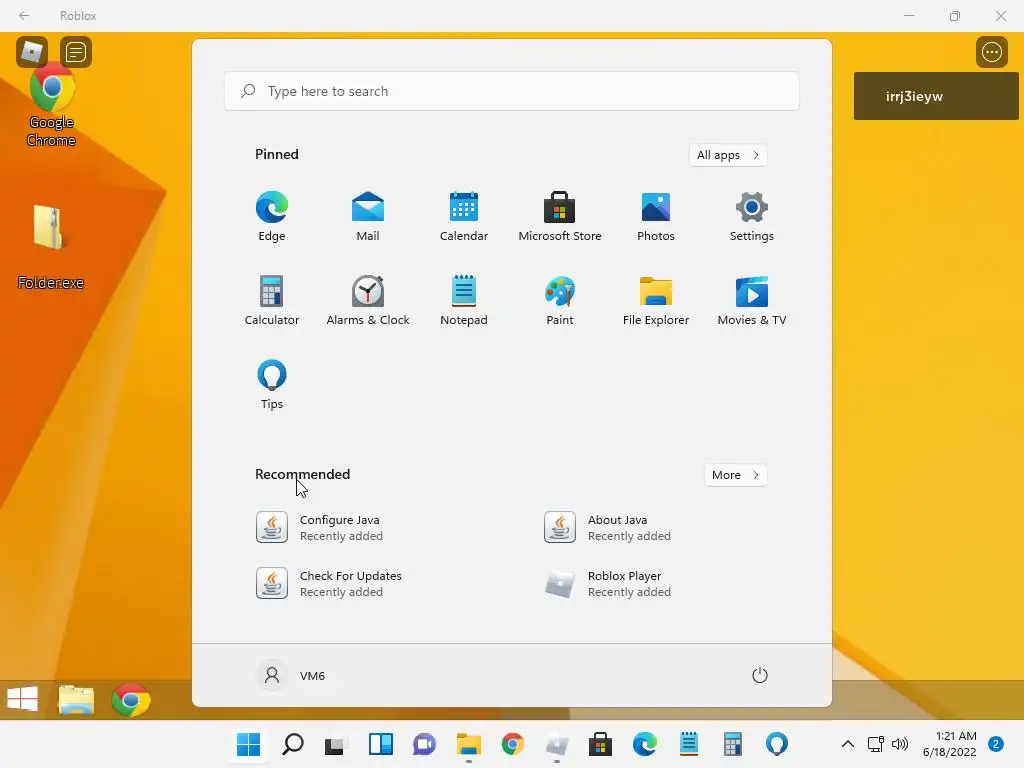Show hidden tray icons chevron
This screenshot has width=1024, height=768.
(848, 744)
